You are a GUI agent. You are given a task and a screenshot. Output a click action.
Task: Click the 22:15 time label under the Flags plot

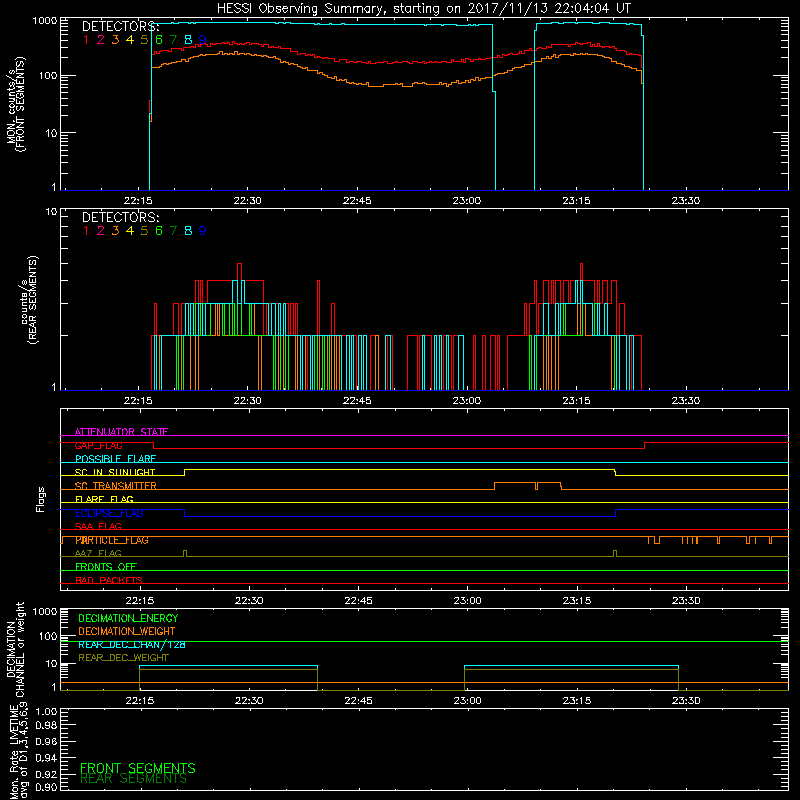click(x=140, y=601)
